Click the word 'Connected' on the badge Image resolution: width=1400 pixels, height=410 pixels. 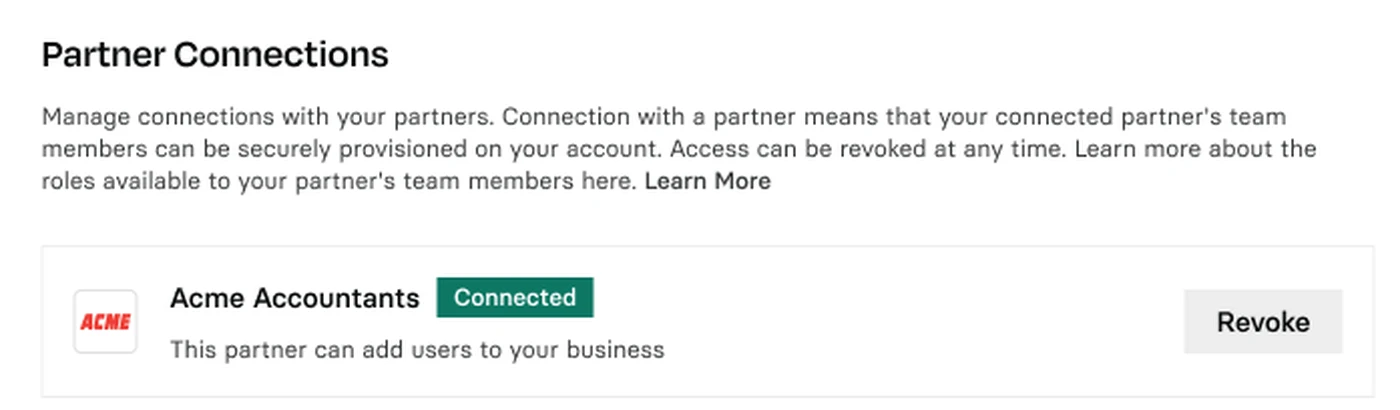click(515, 297)
